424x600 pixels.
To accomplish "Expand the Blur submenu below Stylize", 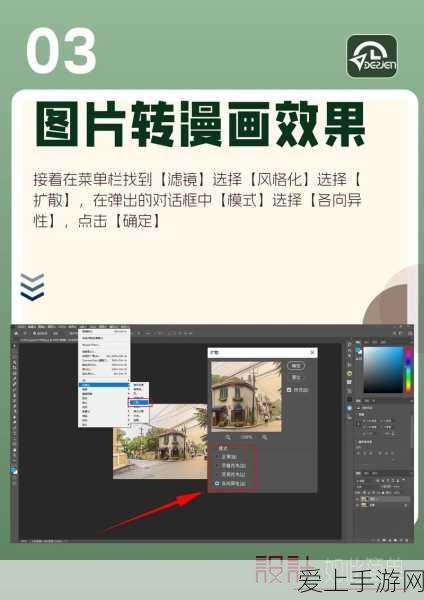I will coord(104,389).
